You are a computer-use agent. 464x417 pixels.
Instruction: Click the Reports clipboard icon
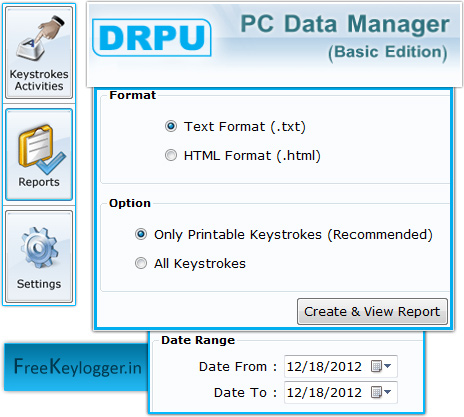click(42, 149)
